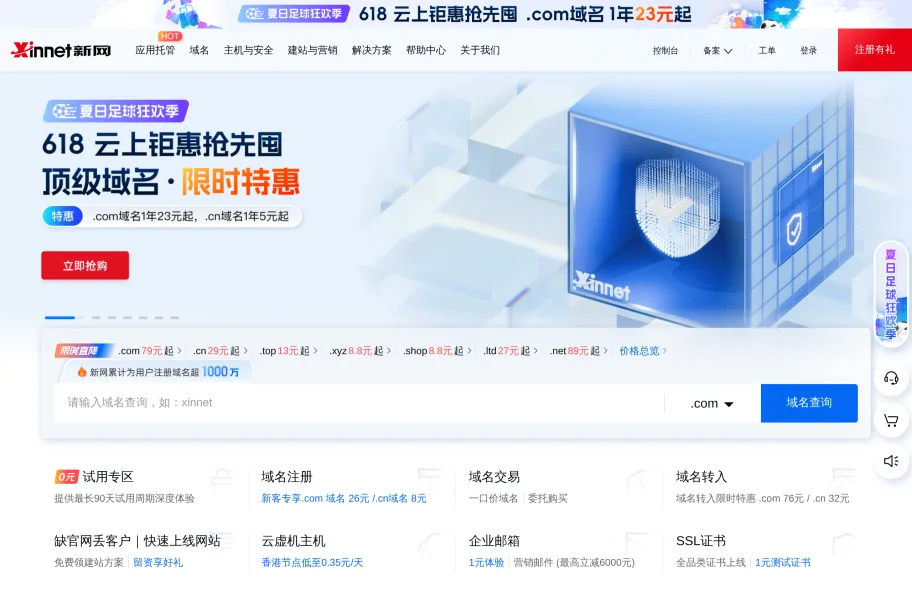Image resolution: width=912 pixels, height=600 pixels.
Task: Open the customer service headset icon
Action: (891, 378)
